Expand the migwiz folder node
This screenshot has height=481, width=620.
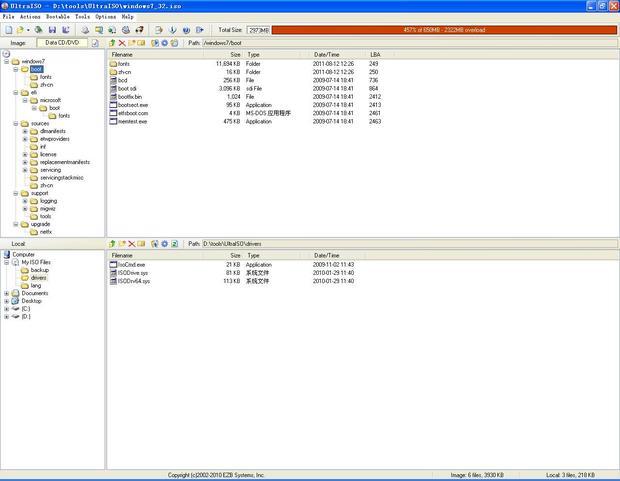[25, 209]
